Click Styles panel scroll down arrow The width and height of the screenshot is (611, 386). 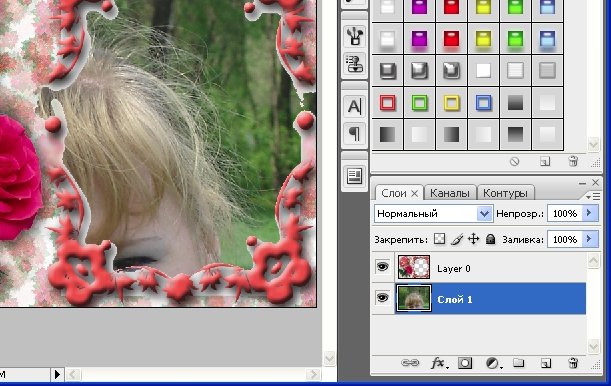point(593,145)
